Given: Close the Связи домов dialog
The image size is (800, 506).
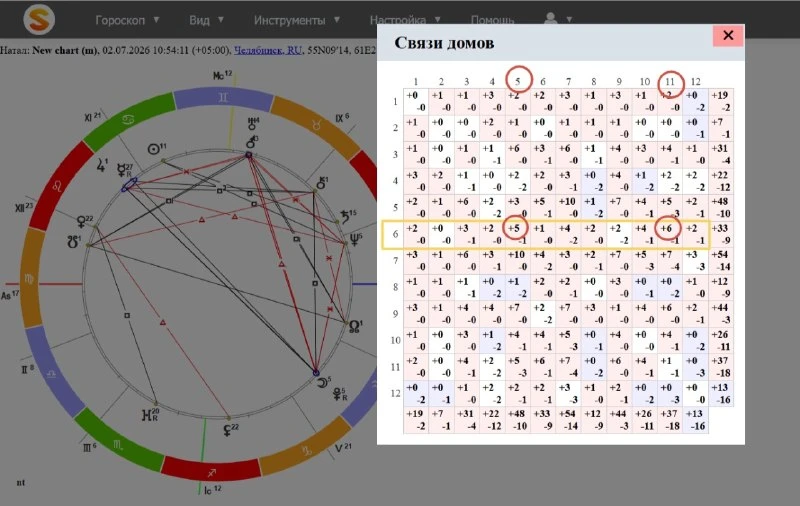Looking at the screenshot, I should (x=728, y=35).
